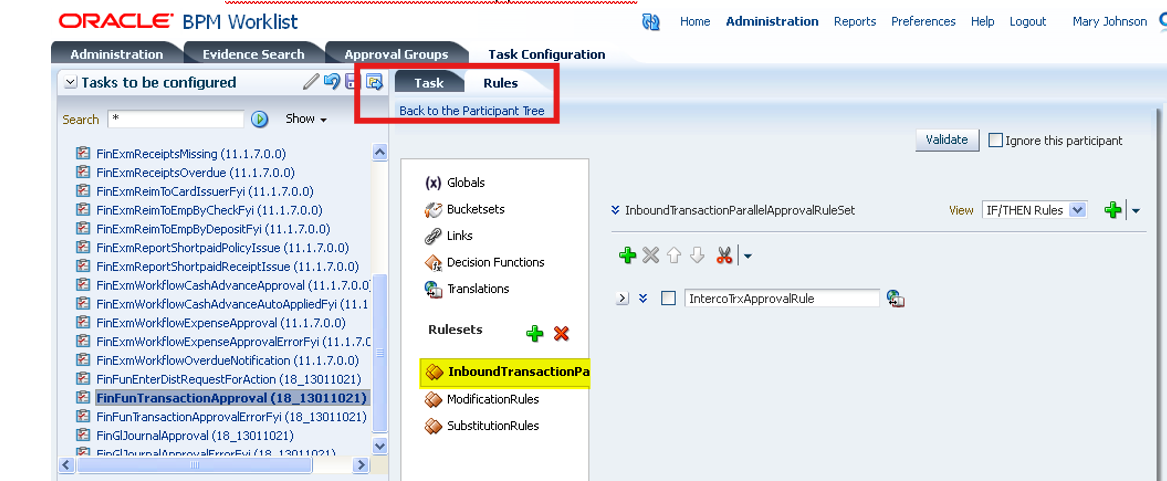Screen dimensions: 1167x481
Task: Open the Reports link
Action: (854, 22)
